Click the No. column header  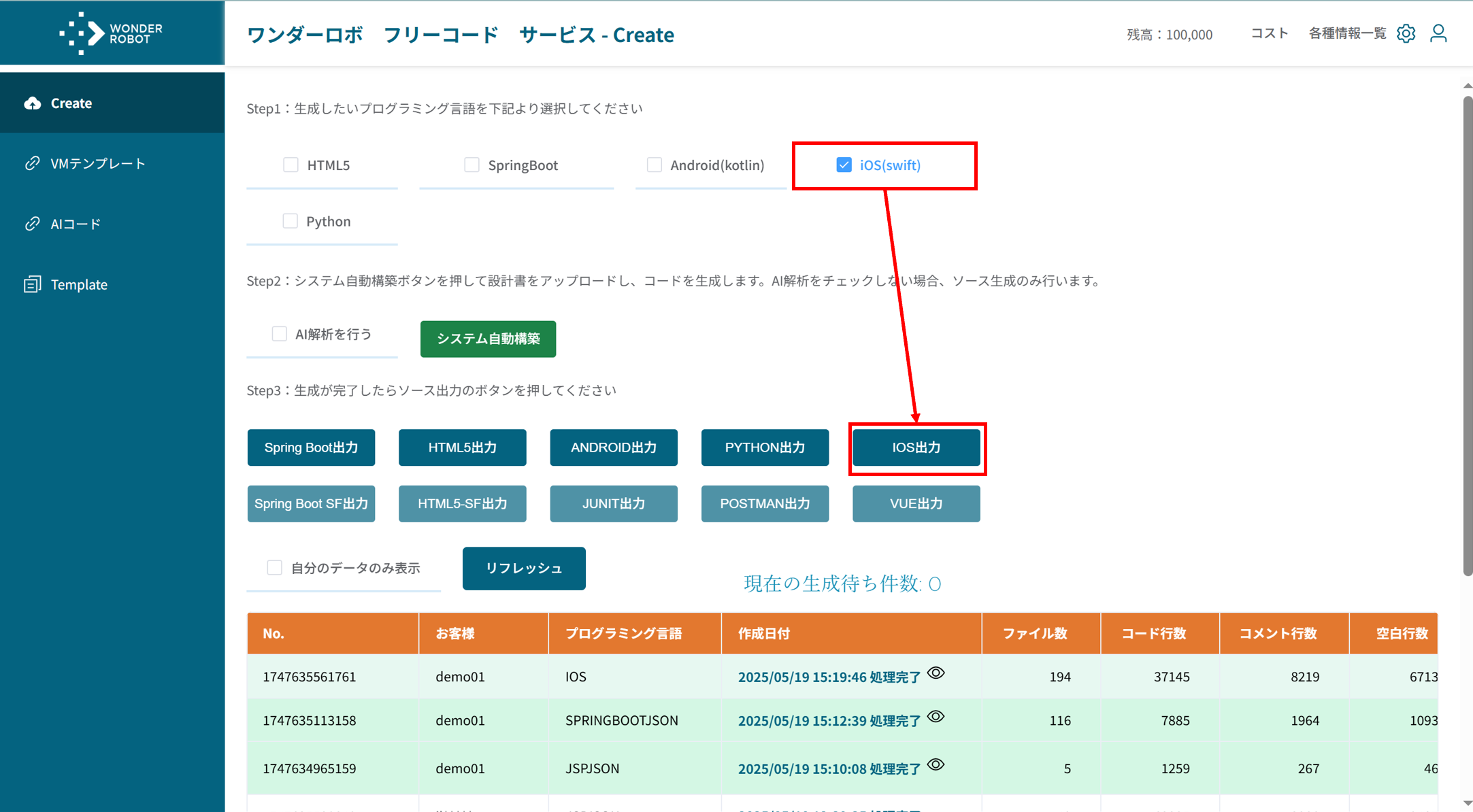(333, 634)
